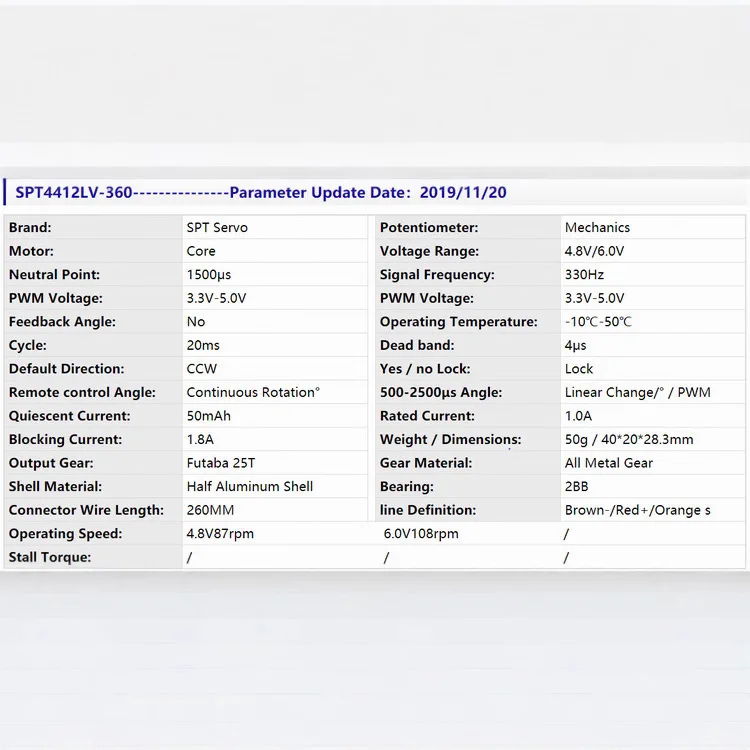Click the '1500µs' neutral point value
Viewport: 750px width, 750px height.
[x=209, y=274]
